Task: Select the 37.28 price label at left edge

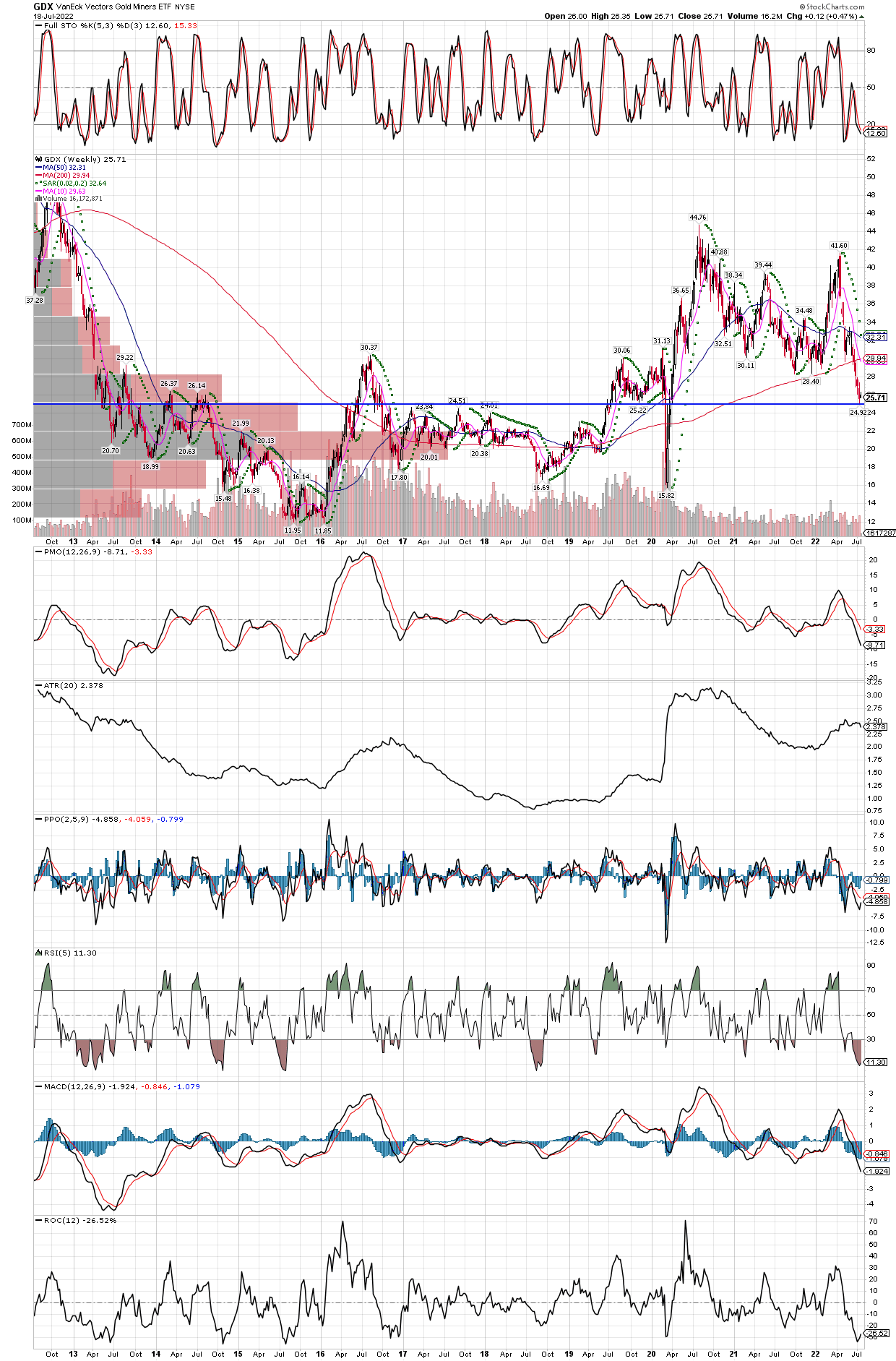Action: point(34,301)
